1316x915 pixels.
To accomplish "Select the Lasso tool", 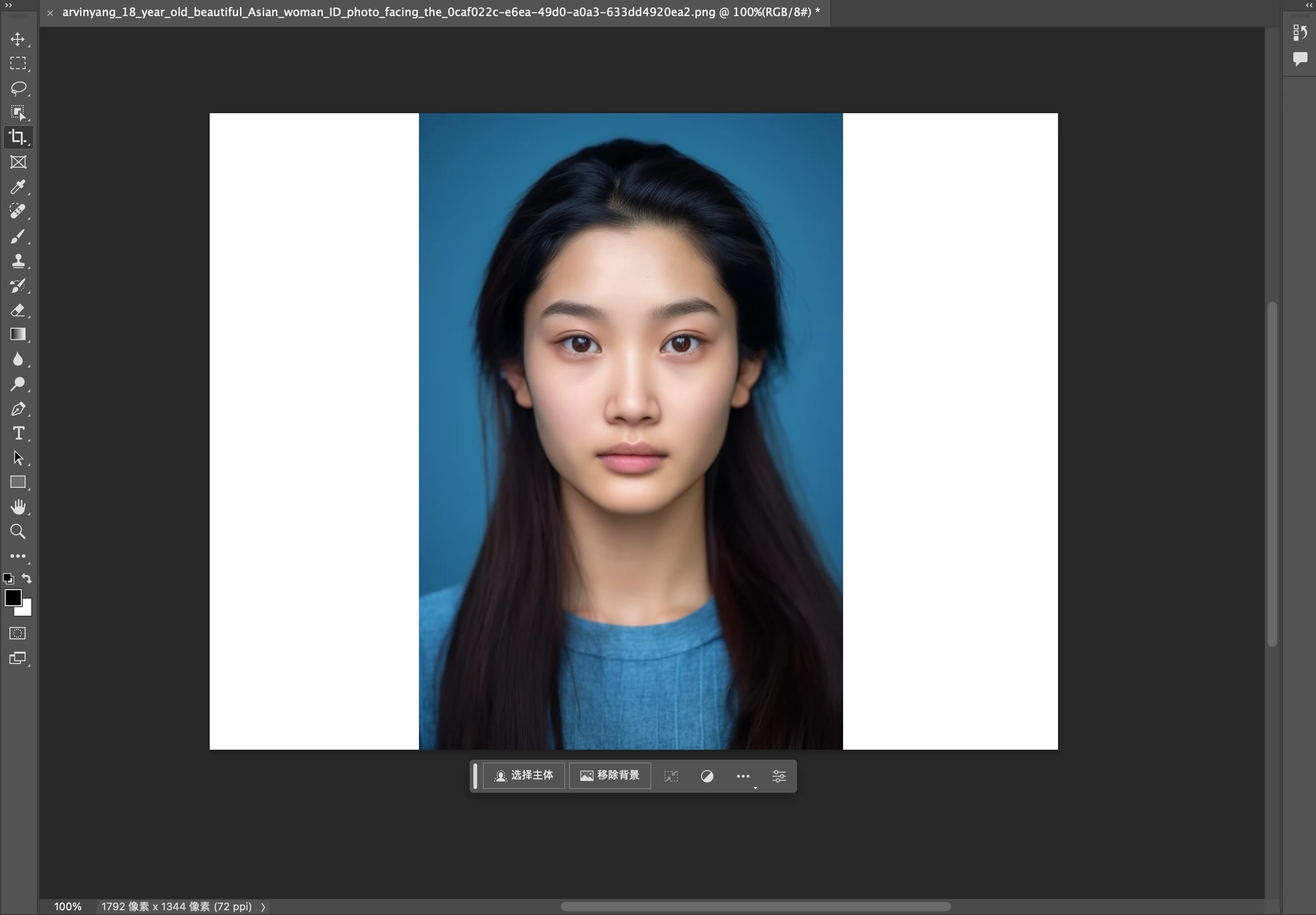I will 19,88.
